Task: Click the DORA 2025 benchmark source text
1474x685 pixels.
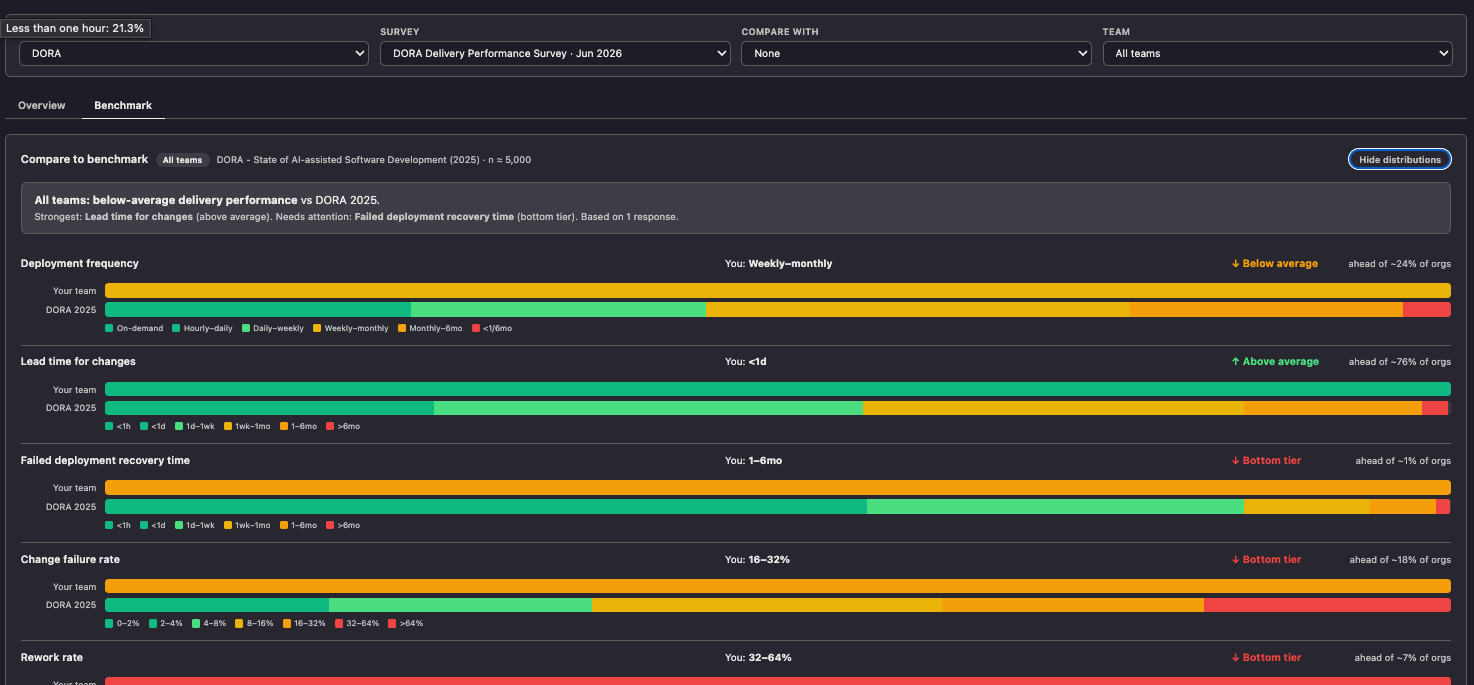Action: point(374,160)
